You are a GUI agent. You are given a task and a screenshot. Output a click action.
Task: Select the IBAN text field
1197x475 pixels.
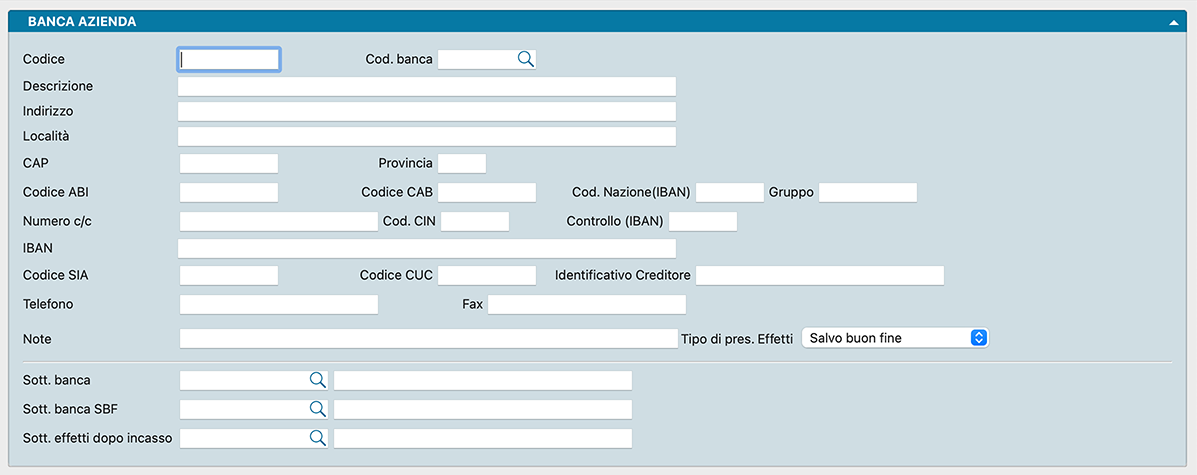point(426,248)
